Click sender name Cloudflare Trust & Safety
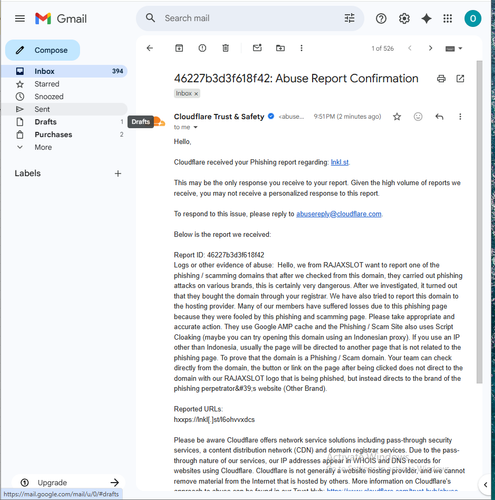495x500 pixels. pos(219,117)
